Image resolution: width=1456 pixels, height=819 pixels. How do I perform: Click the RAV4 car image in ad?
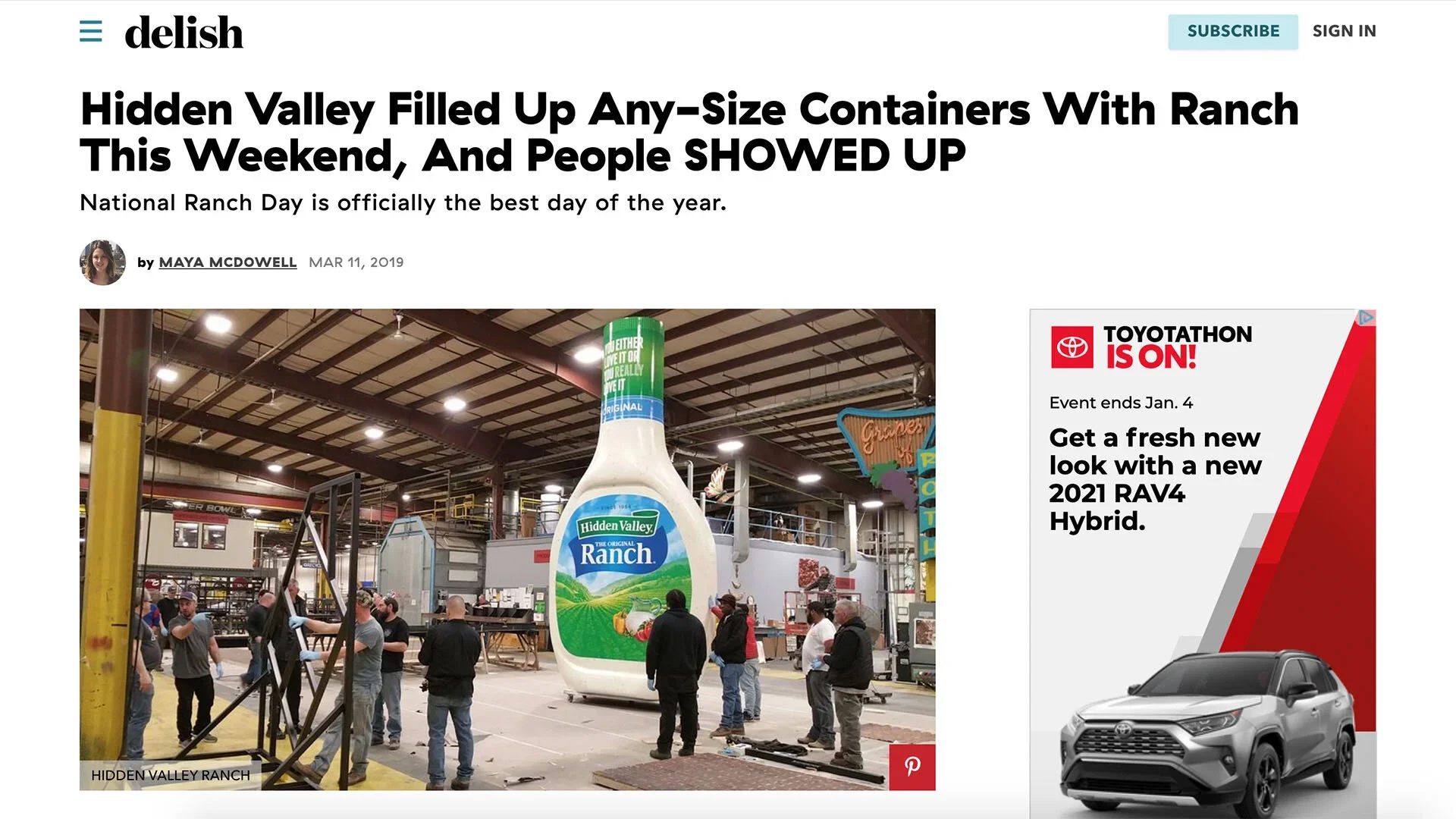[x=1210, y=732]
